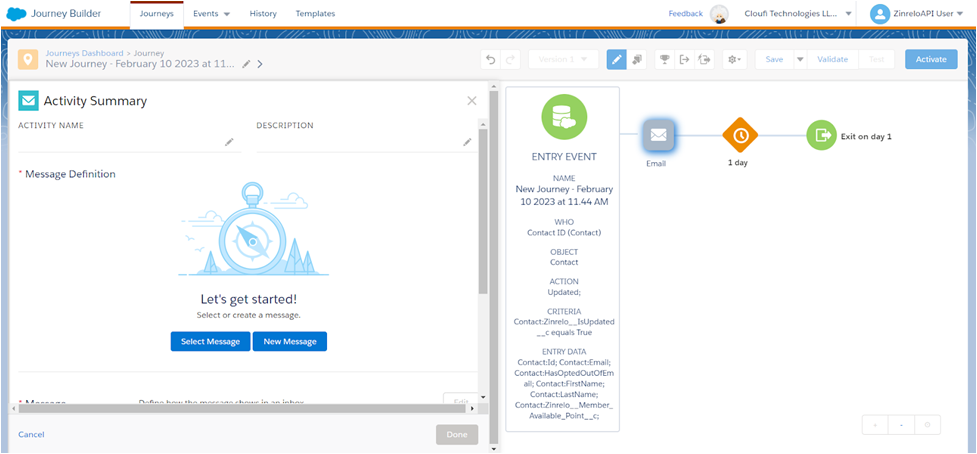The height and width of the screenshot is (454, 977).
Task: Click the middle canvas zoom control
Action: [901, 425]
